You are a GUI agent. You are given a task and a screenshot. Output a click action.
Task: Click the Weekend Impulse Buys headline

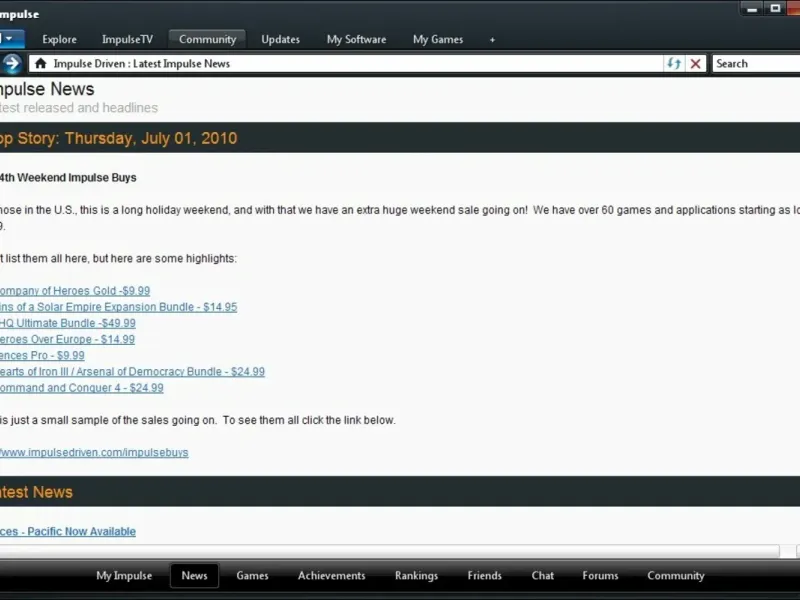68,178
